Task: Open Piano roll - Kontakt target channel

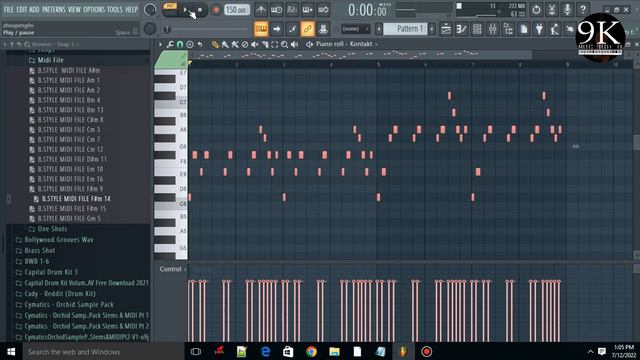Action: 344,44
